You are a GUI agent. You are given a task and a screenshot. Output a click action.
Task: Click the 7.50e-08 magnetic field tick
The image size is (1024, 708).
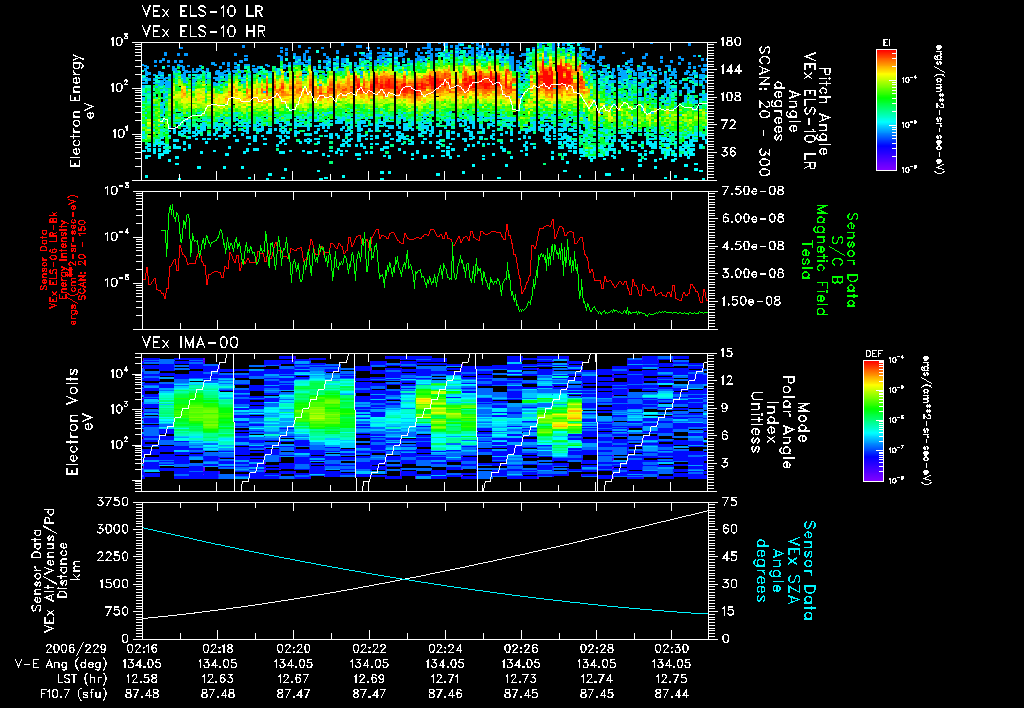coord(753,191)
